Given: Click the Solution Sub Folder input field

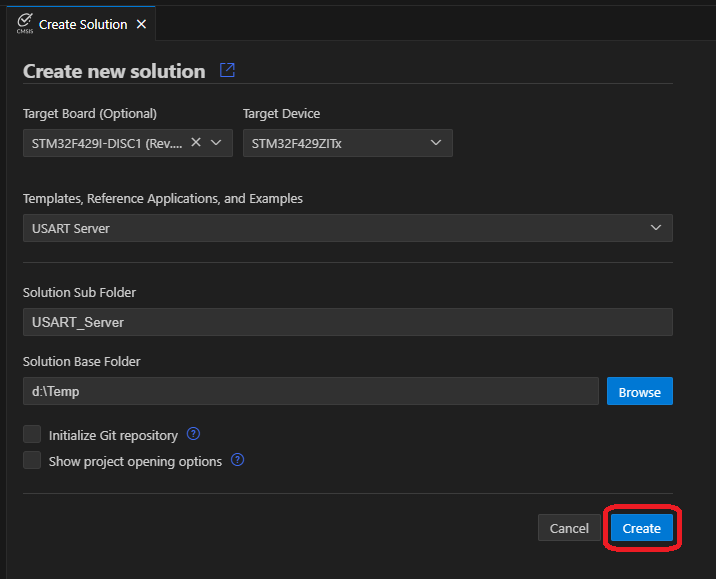Looking at the screenshot, I should click(x=347, y=322).
